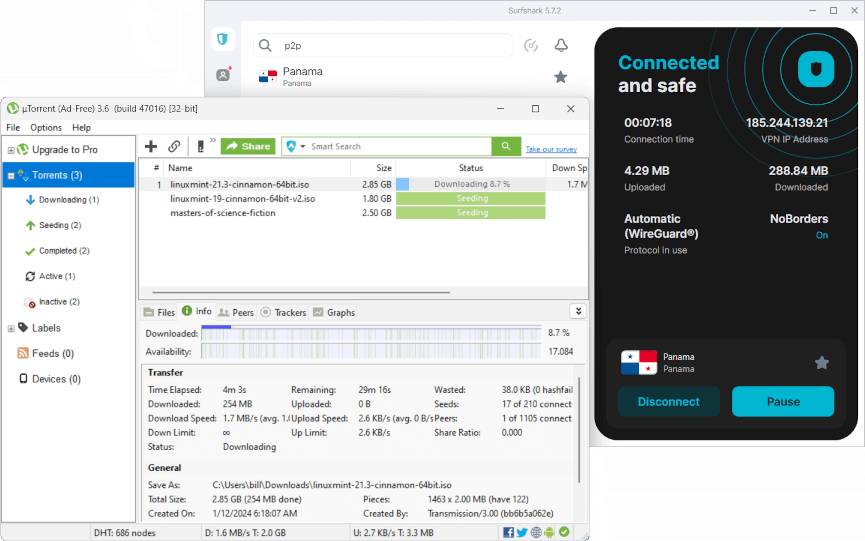Toggle favorite star in connected Panama card
Screen dimensions: 865x541
(821, 362)
